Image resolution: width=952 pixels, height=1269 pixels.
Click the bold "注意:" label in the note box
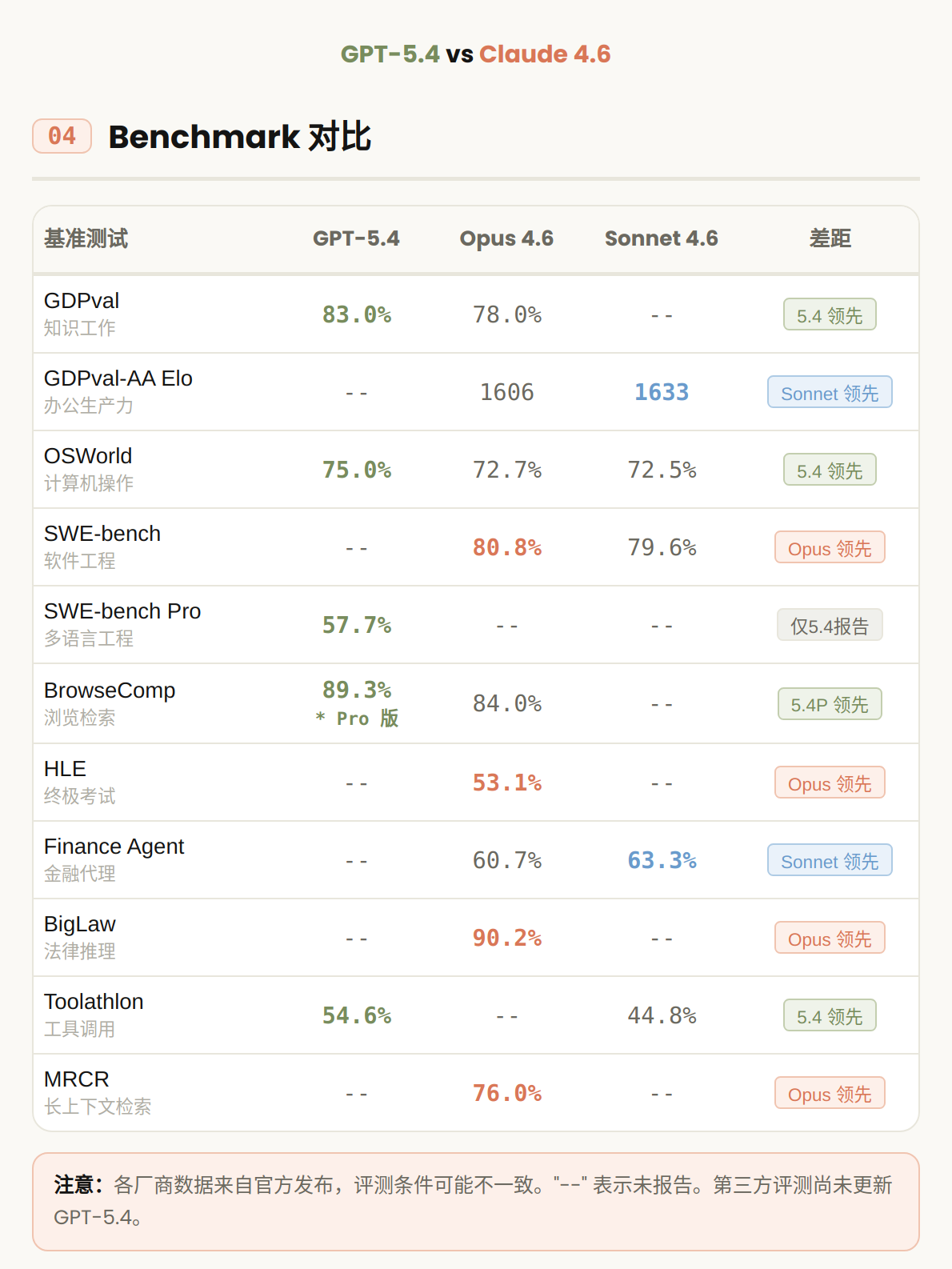[79, 1184]
